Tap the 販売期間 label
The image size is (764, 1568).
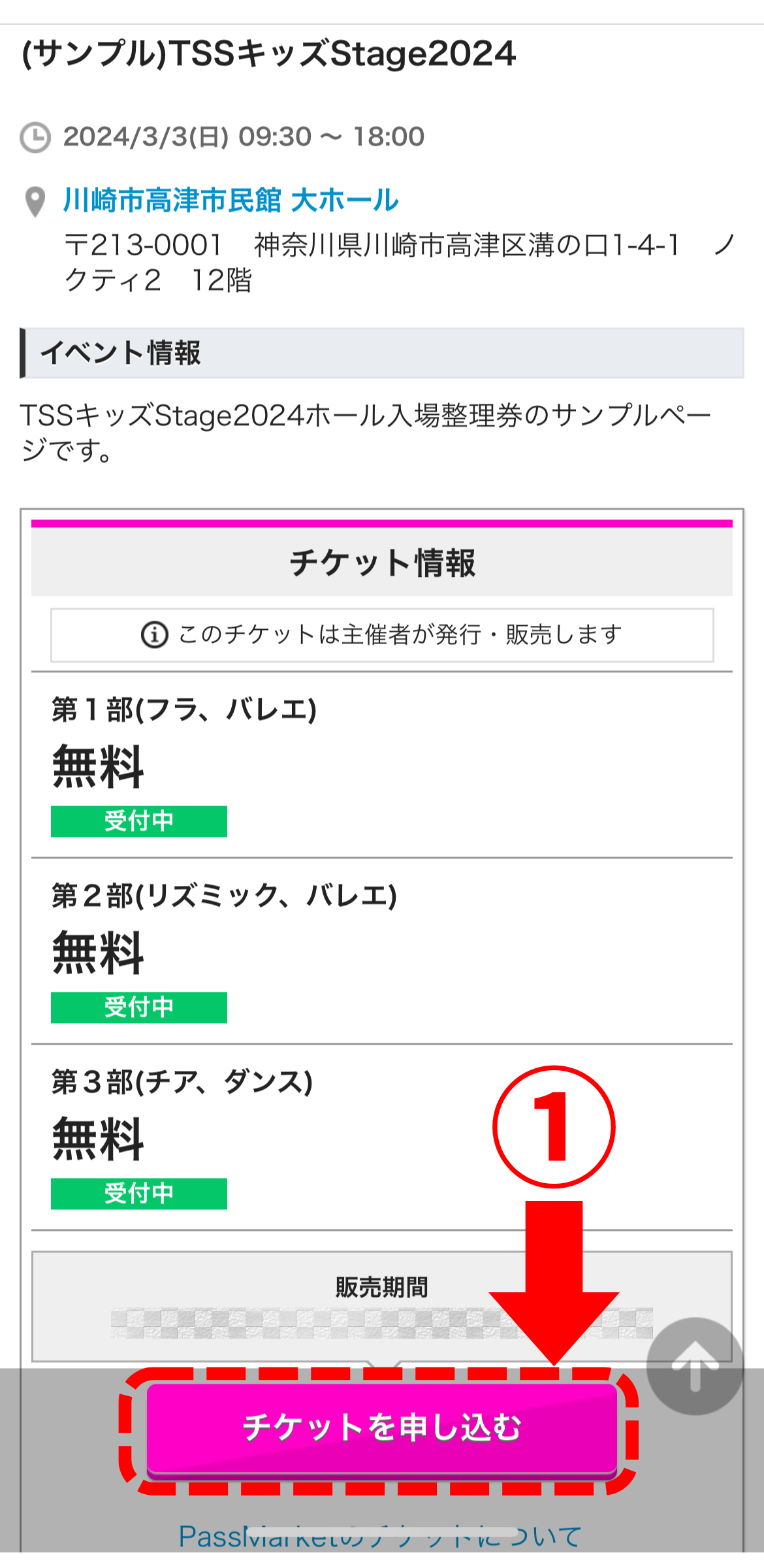coord(382,1288)
